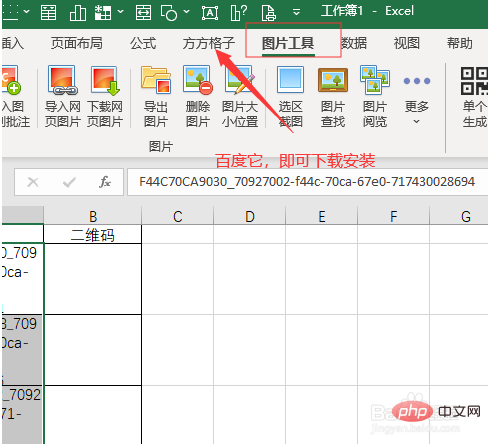Image resolution: width=491 pixels, height=444 pixels.
Task: Click the bar chart icon in quick access toolbar
Action: [x=77, y=13]
